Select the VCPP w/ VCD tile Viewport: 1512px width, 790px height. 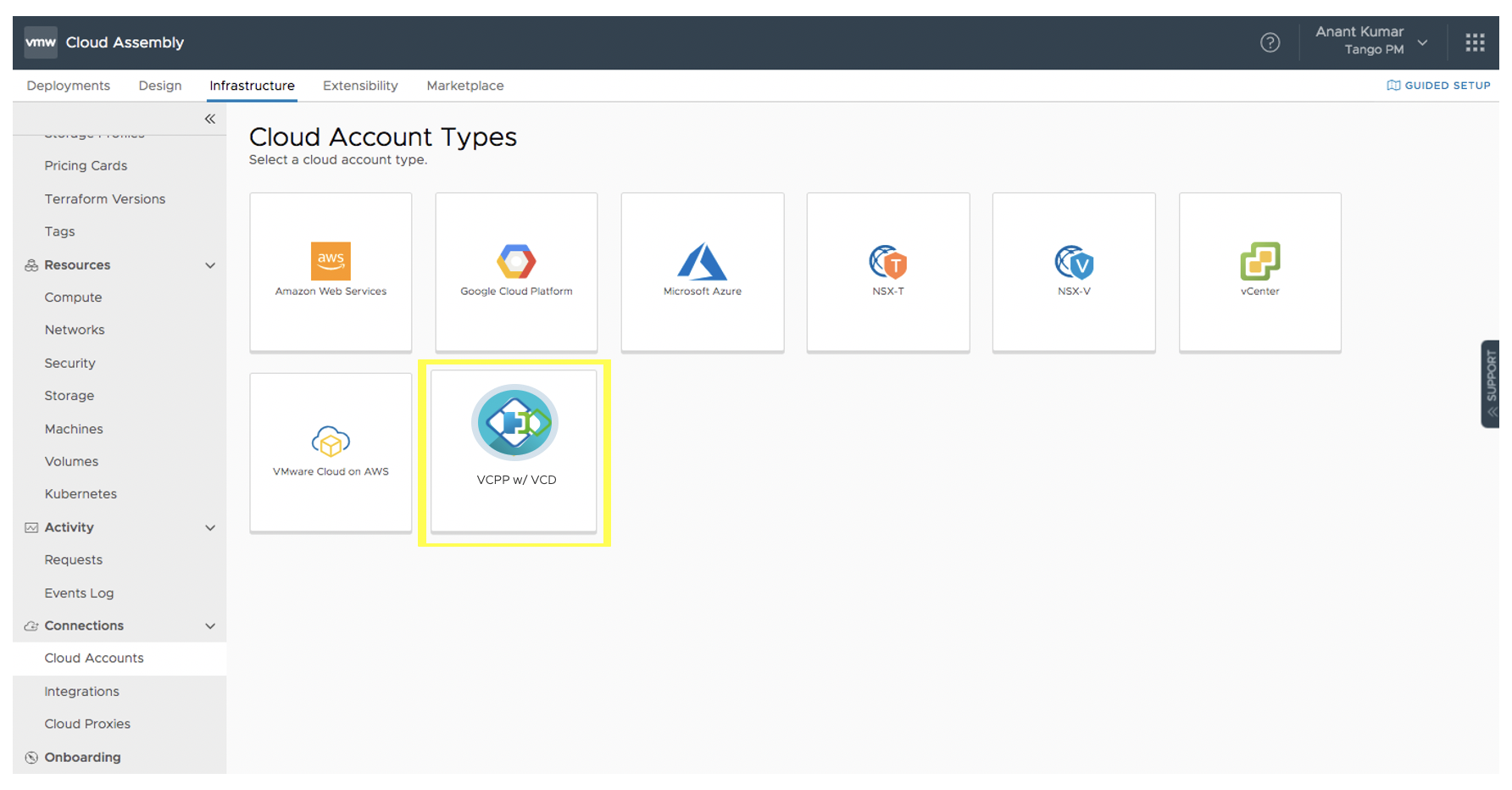(514, 450)
